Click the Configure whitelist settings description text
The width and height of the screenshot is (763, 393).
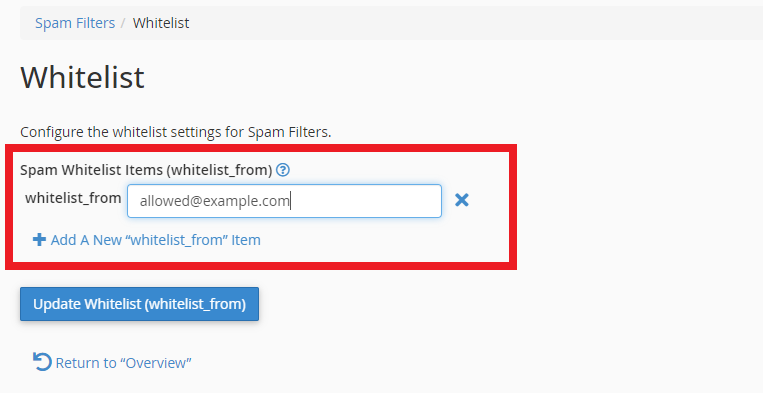coord(176,132)
